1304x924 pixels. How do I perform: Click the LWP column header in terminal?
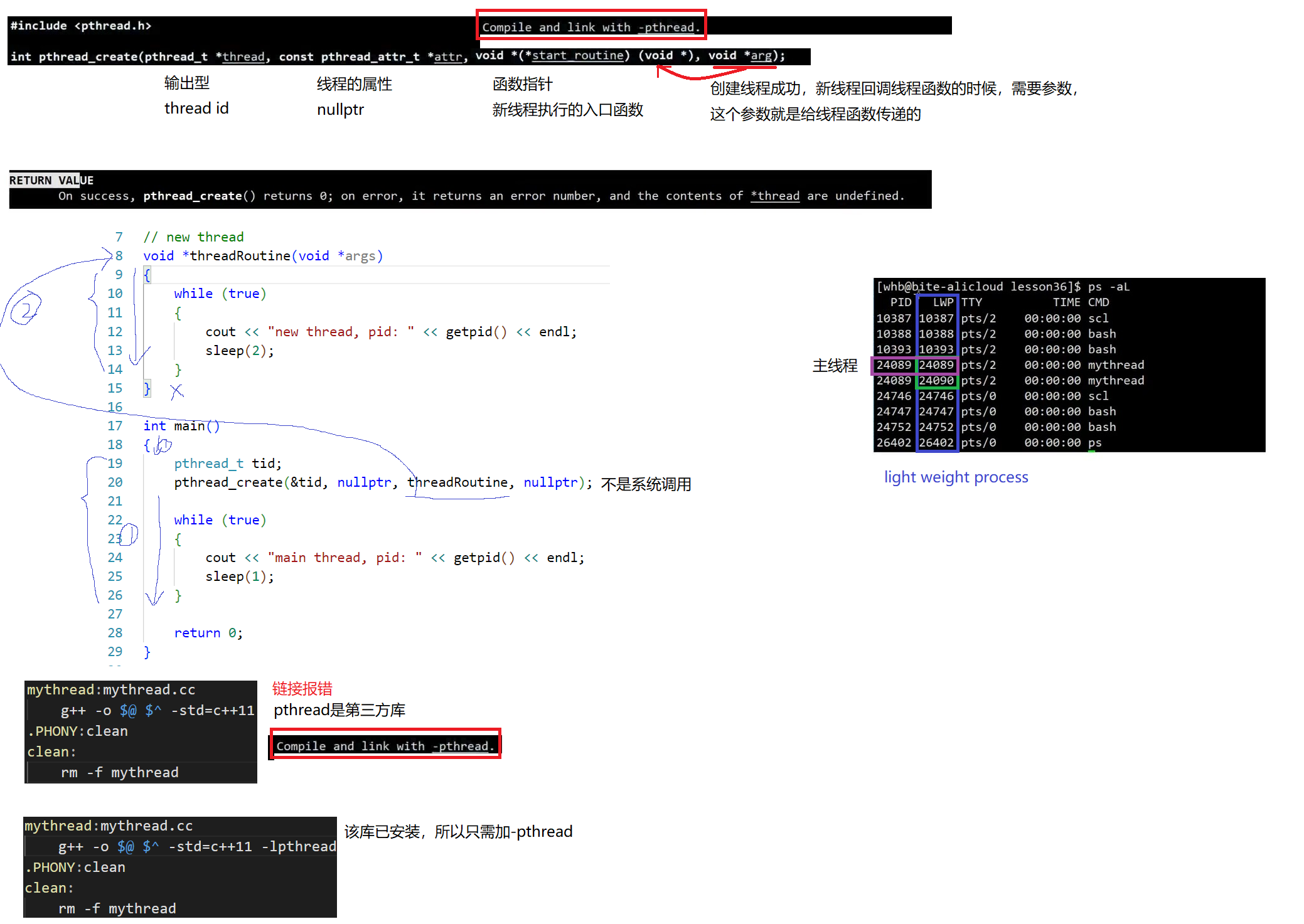(x=943, y=302)
